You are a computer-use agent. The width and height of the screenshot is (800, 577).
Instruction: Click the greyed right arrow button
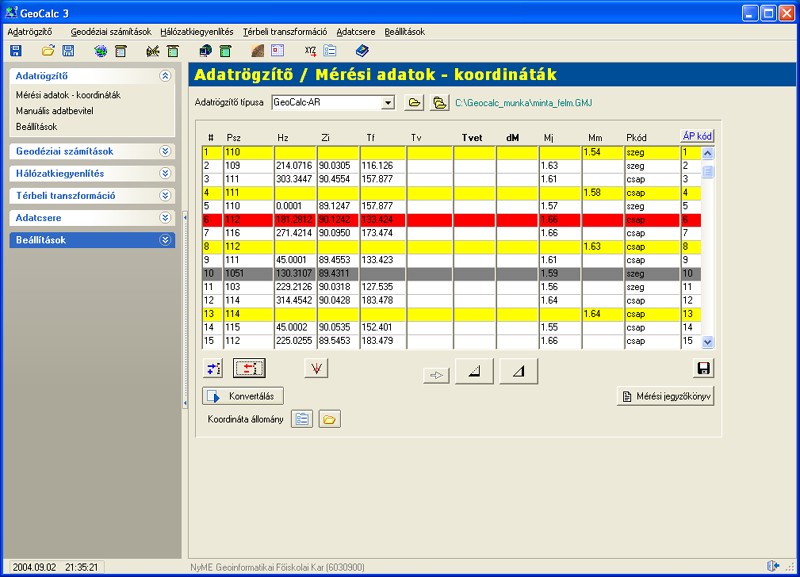pos(436,375)
